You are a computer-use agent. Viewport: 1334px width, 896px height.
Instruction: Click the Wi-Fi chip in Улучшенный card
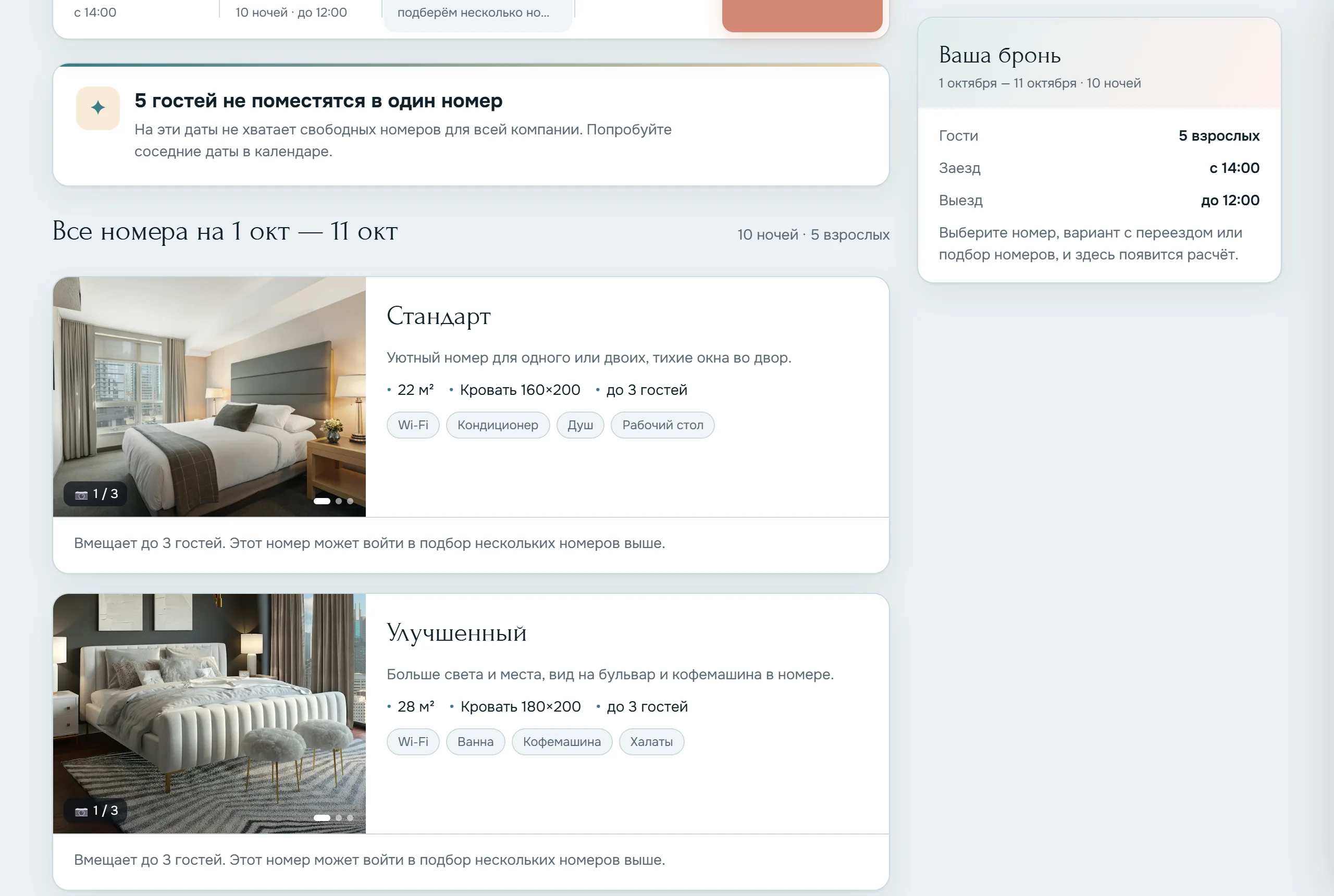(413, 742)
